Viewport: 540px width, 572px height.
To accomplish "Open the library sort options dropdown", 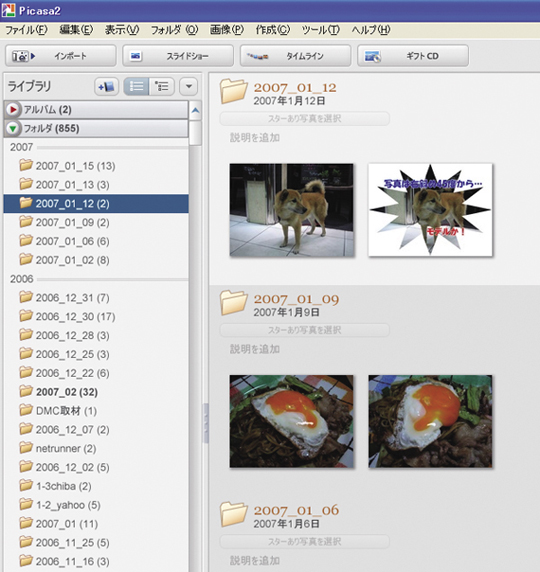I will point(189,87).
